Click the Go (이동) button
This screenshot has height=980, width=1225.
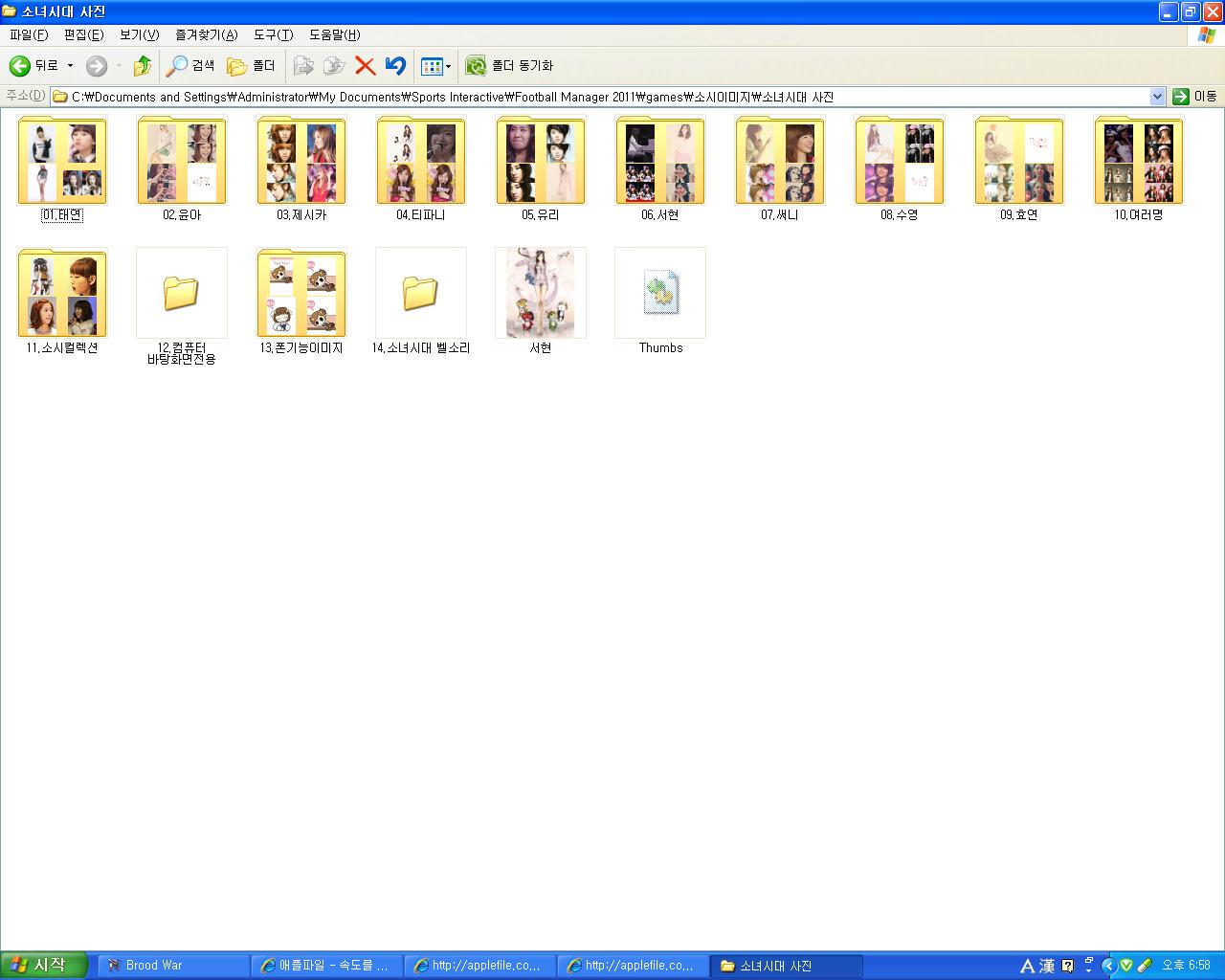click(x=1194, y=97)
